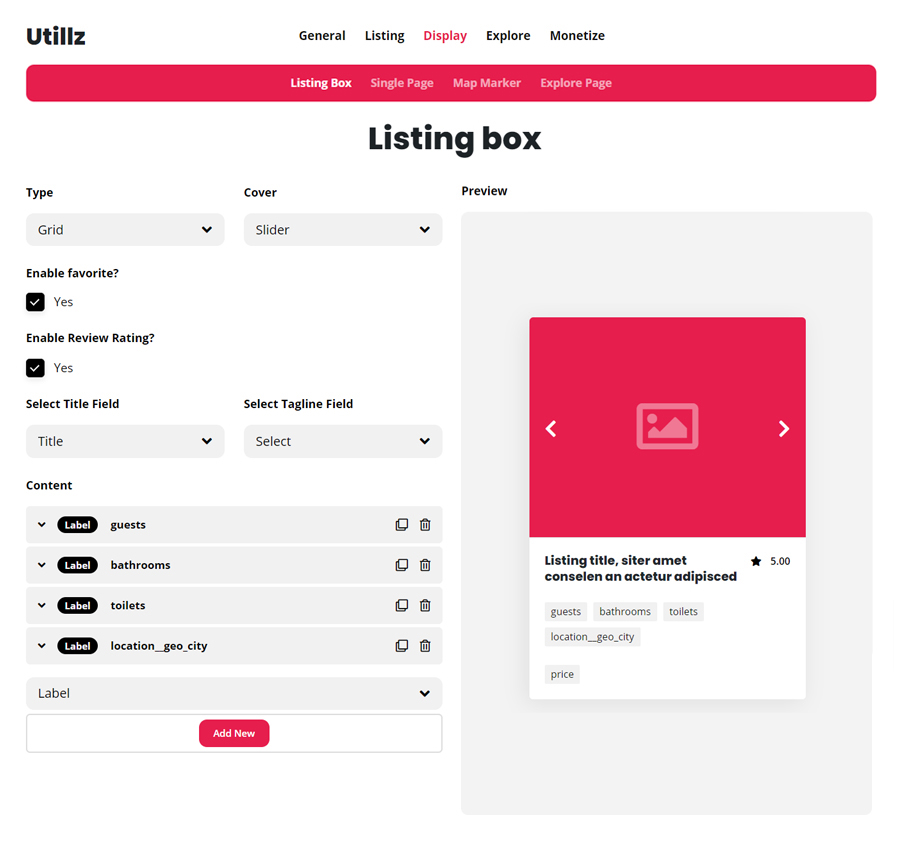Open the Select Tagline Field dropdown
Image resolution: width=907 pixels, height=842 pixels.
coord(343,441)
